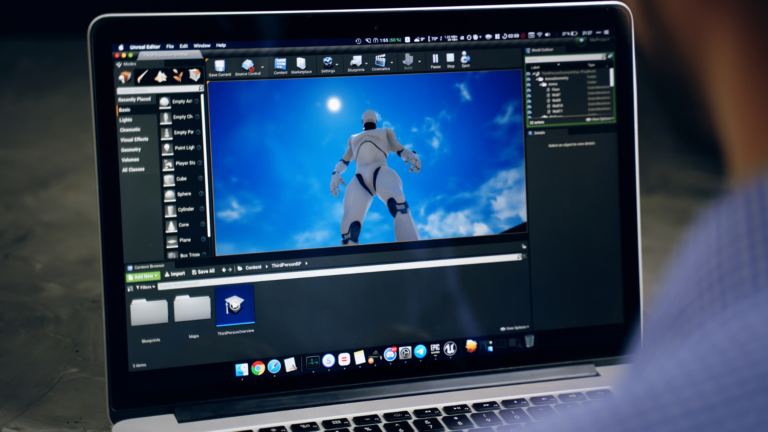Stop the play session
The height and width of the screenshot is (432, 768).
point(450,60)
